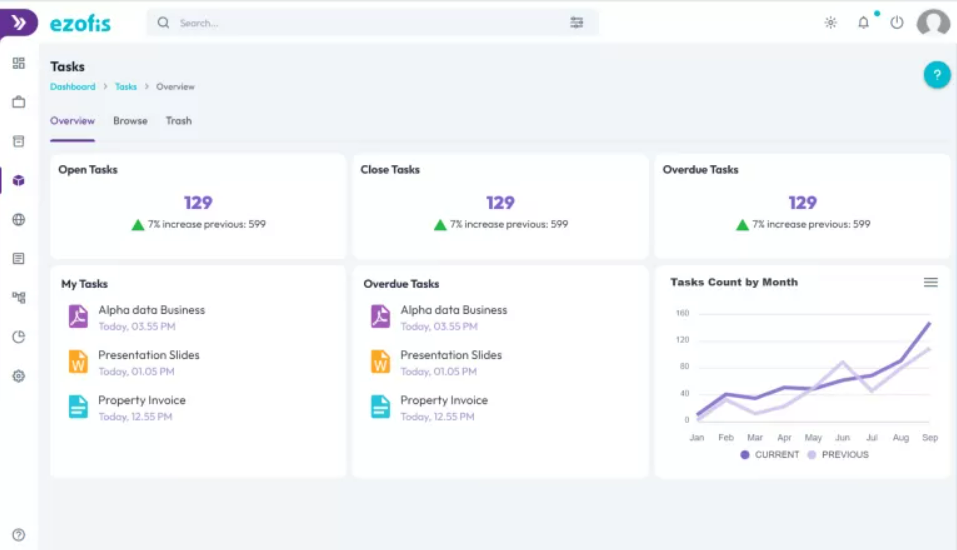Click the notification bell icon
The width and height of the screenshot is (957, 550).
coord(863,23)
